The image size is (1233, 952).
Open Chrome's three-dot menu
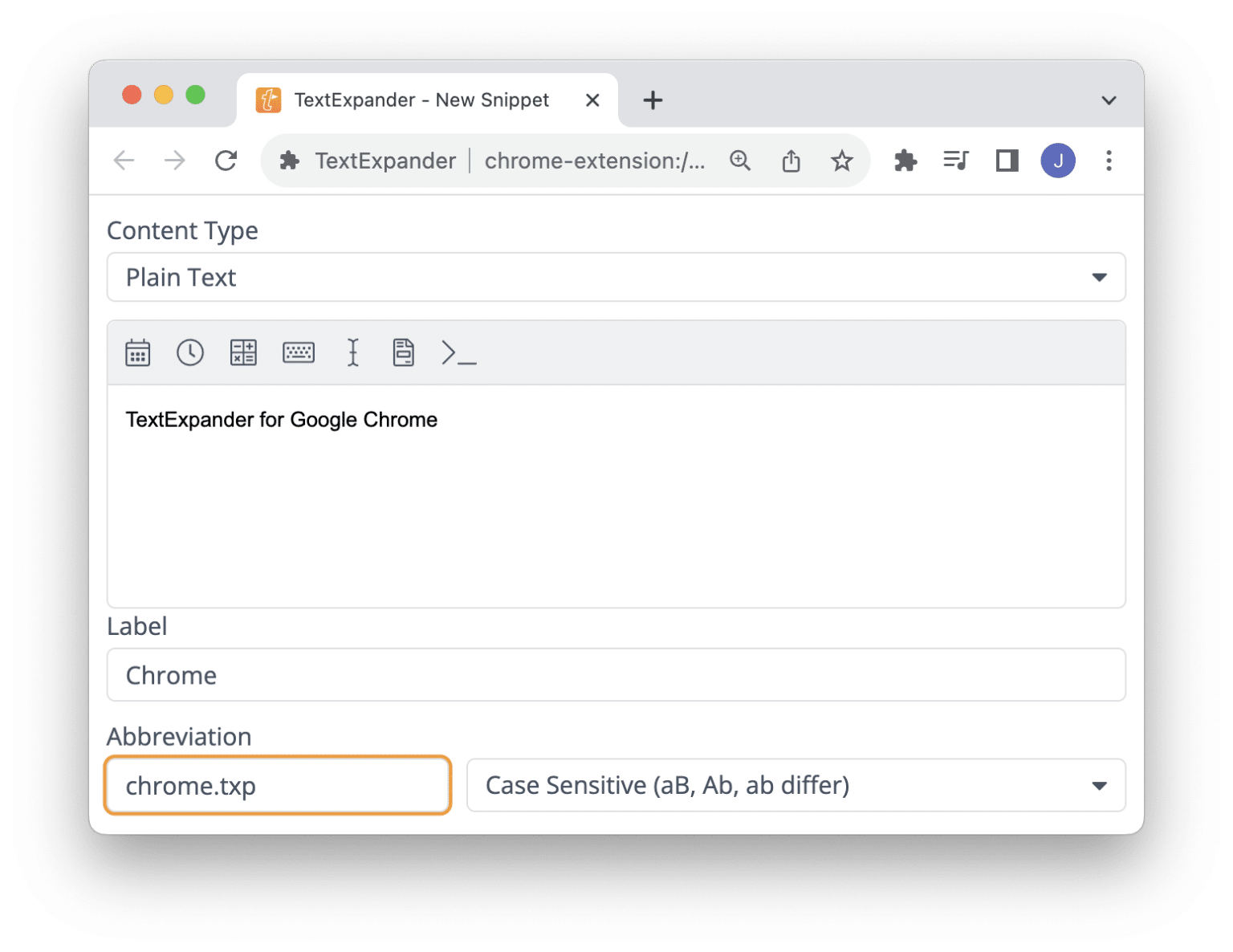coord(1109,161)
